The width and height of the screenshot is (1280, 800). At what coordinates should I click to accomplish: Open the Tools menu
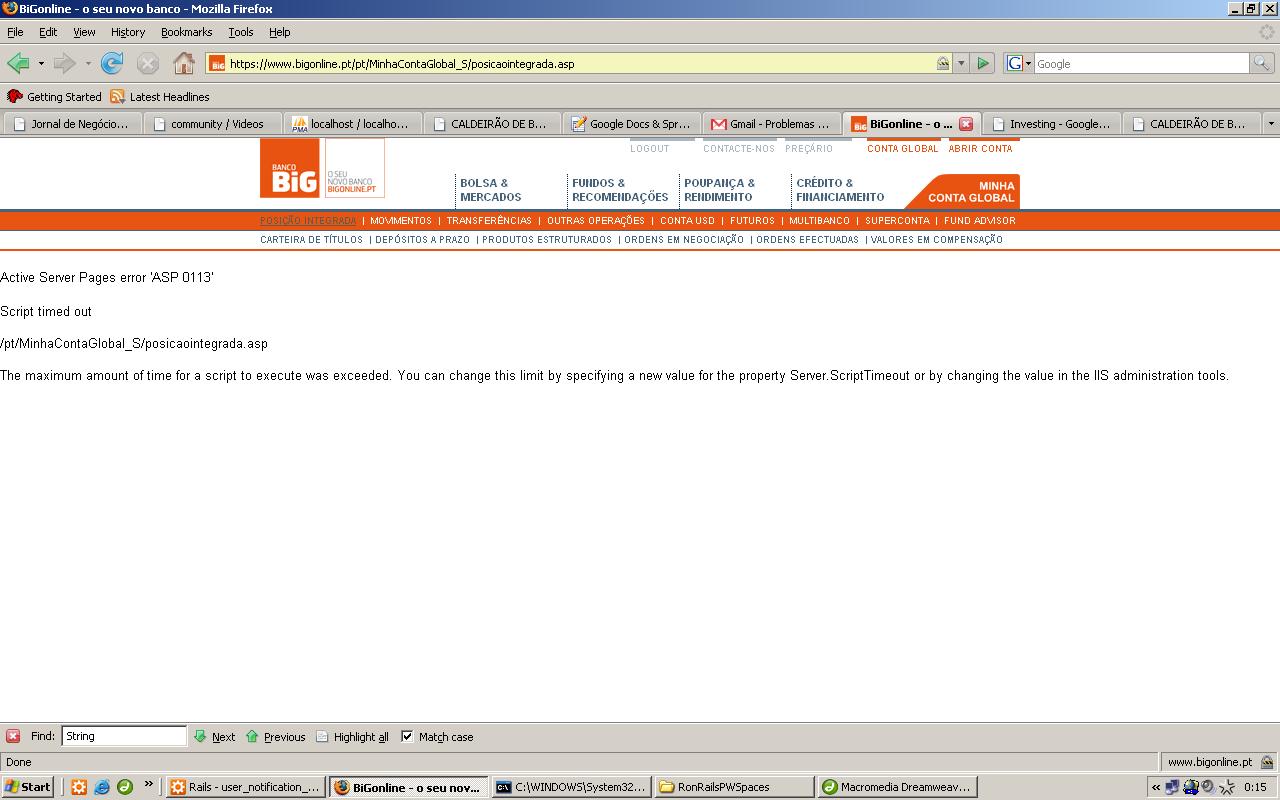(x=241, y=32)
